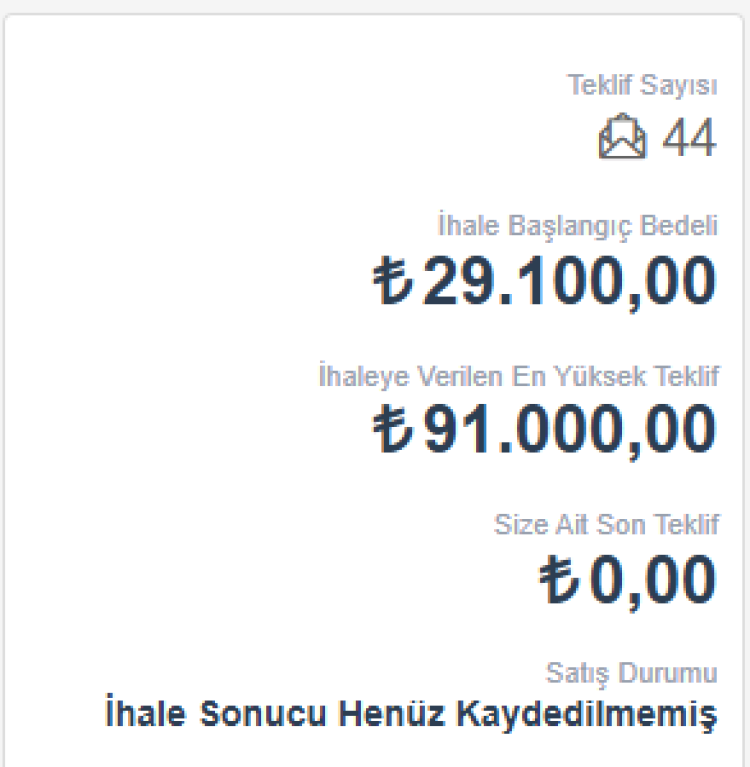
Task: Click the İhale Başlangıç Bedeli label
Action: (x=577, y=227)
